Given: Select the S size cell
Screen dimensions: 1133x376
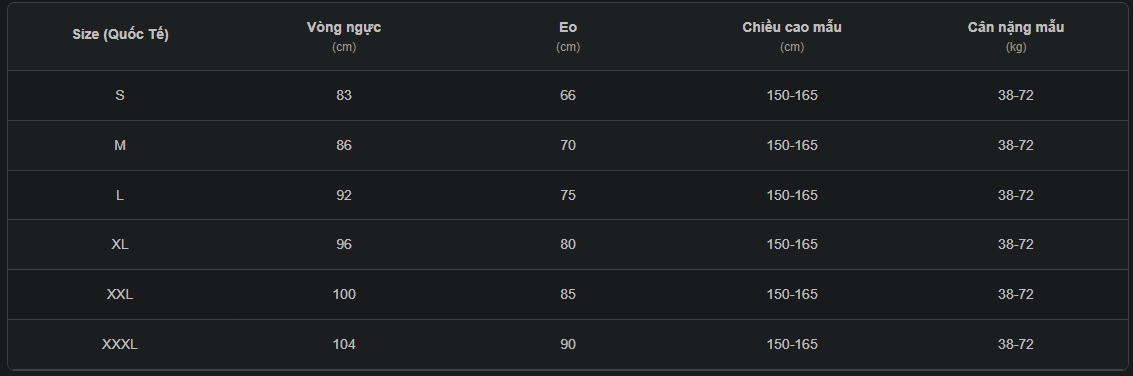Looking at the screenshot, I should (120, 95).
